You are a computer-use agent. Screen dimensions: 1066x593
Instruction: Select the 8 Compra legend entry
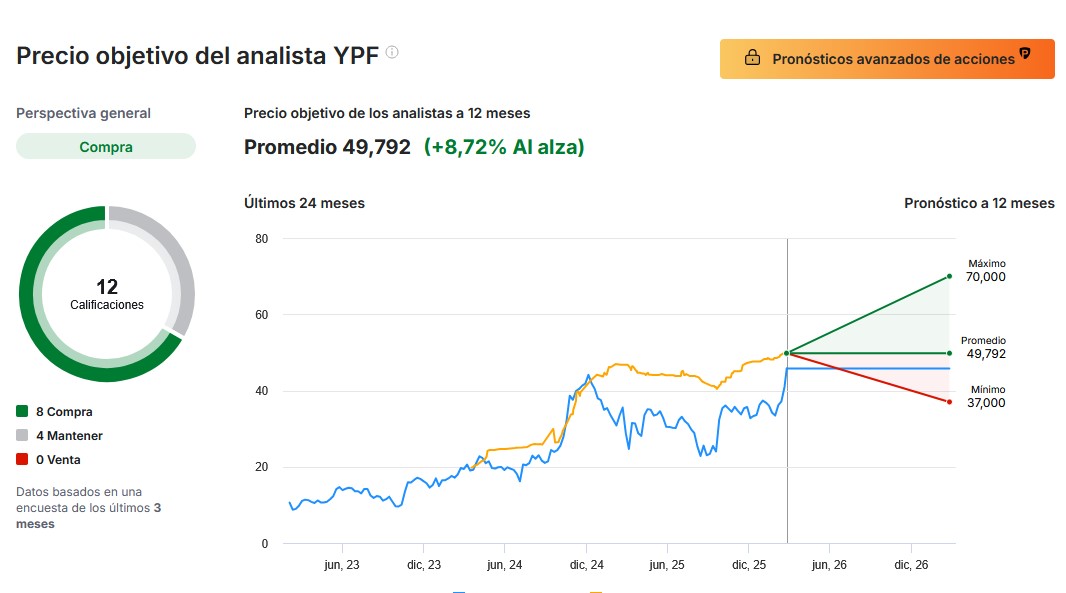click(64, 412)
